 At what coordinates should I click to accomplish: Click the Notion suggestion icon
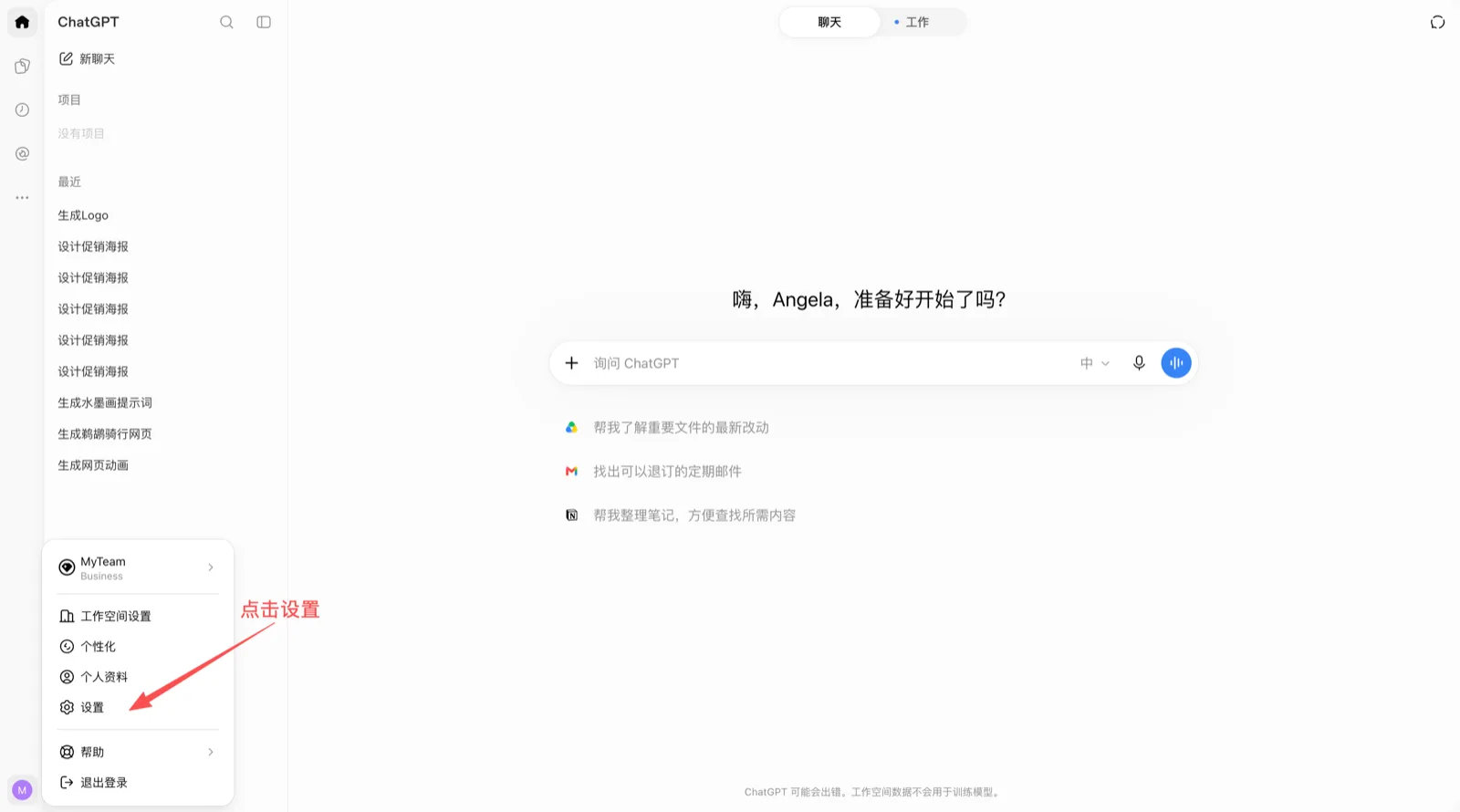point(571,515)
